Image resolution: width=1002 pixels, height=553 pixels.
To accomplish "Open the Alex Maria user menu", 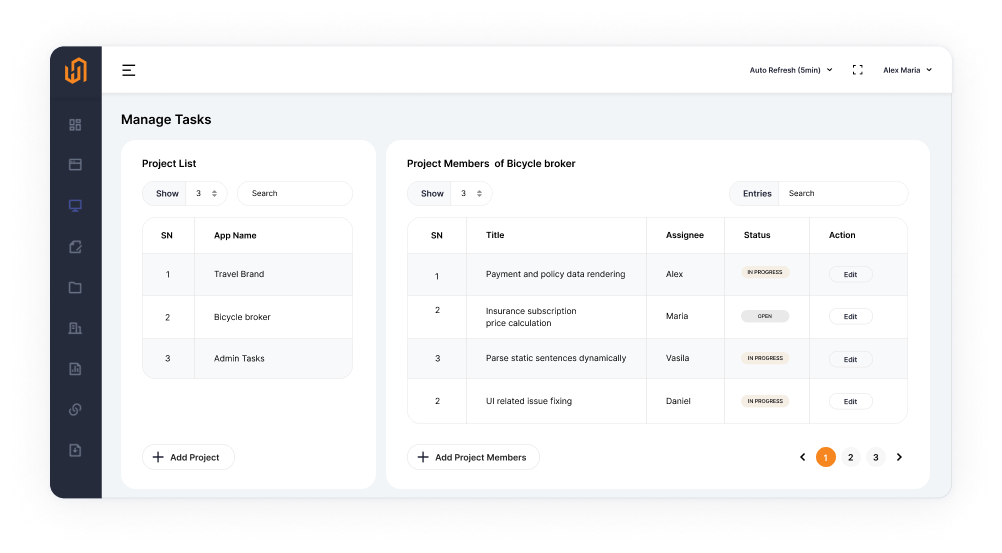I will point(906,70).
